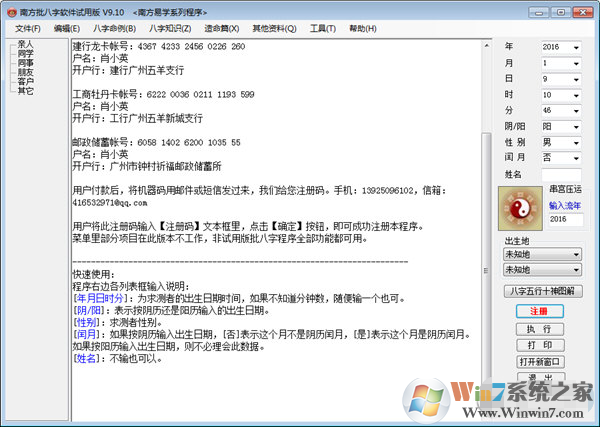Screen dimensions: 600x427
Task: Click the text scrollbar up arrow
Action: (486, 46)
